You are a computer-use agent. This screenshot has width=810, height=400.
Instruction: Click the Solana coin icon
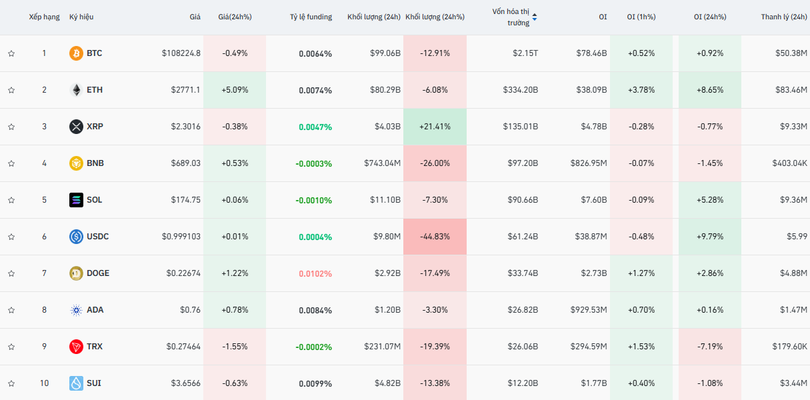point(76,200)
